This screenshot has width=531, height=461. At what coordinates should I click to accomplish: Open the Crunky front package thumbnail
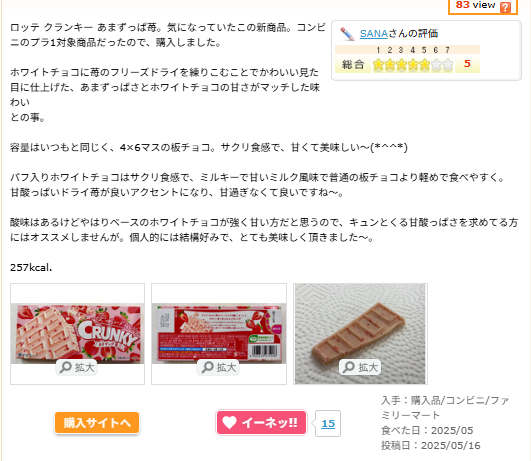point(78,333)
